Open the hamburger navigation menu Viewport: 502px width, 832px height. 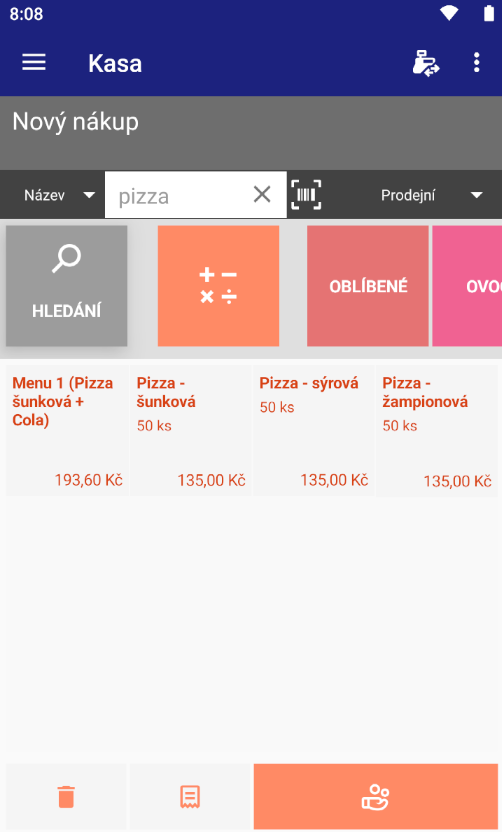coord(33,63)
